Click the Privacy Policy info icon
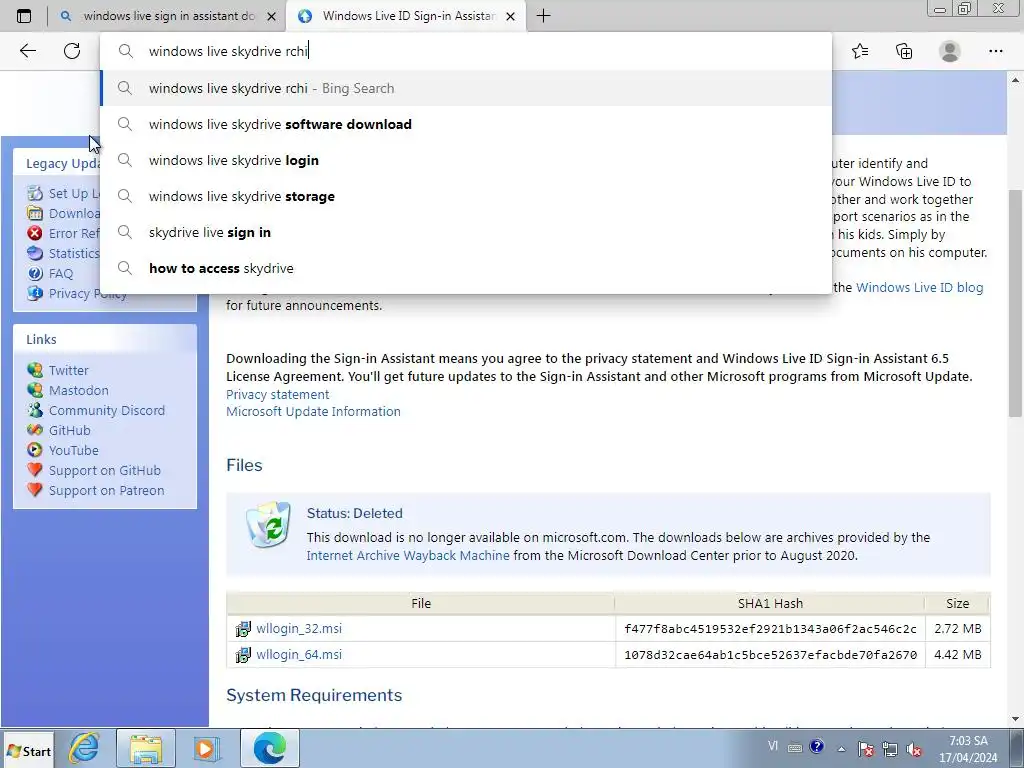 pyautogui.click(x=35, y=293)
